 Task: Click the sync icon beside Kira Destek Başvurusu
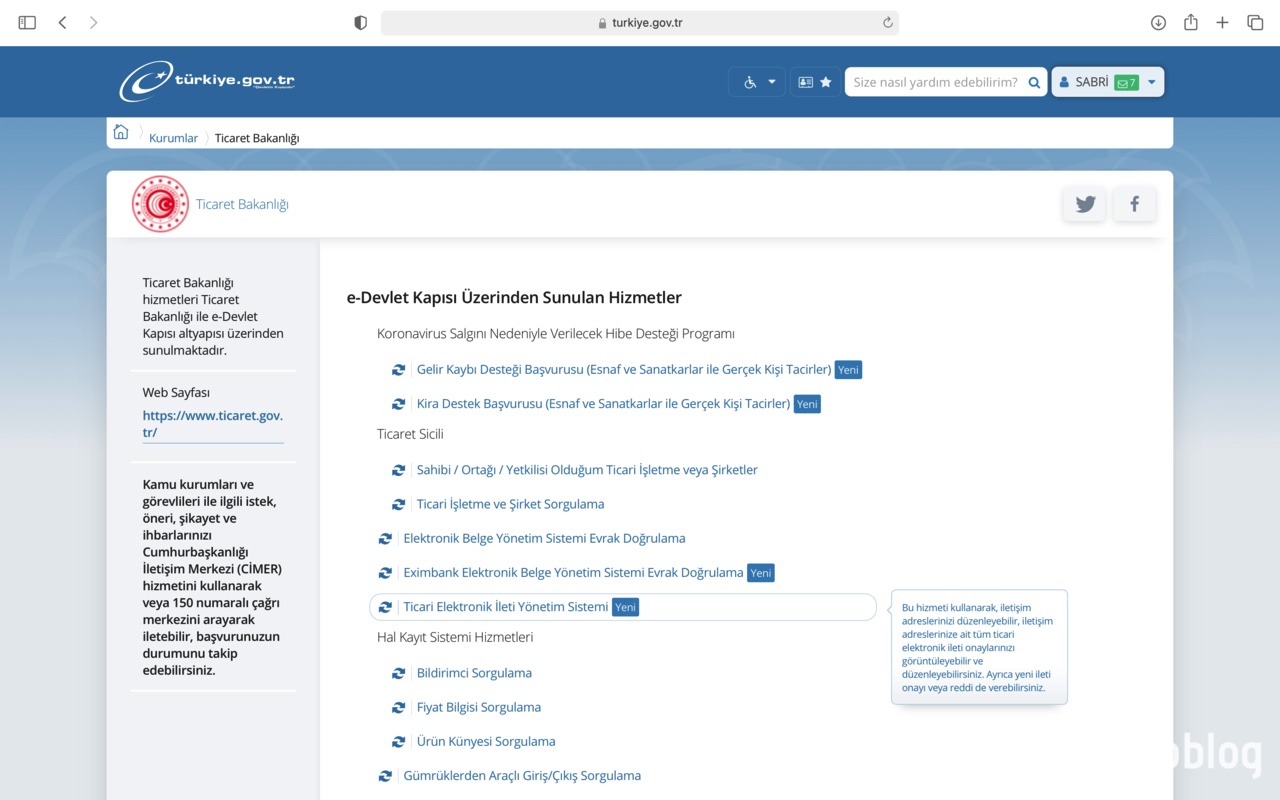pyautogui.click(x=398, y=404)
